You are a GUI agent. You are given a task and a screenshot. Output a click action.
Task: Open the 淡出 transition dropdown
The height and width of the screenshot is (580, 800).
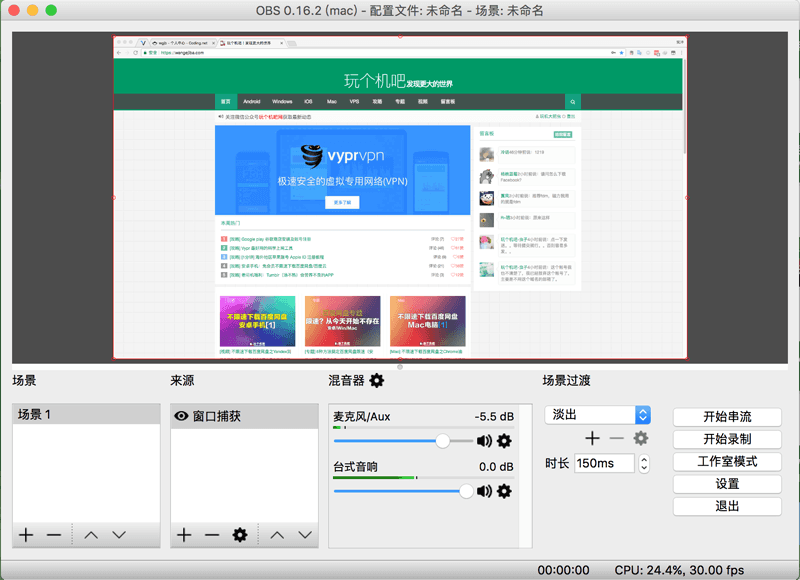[597, 414]
